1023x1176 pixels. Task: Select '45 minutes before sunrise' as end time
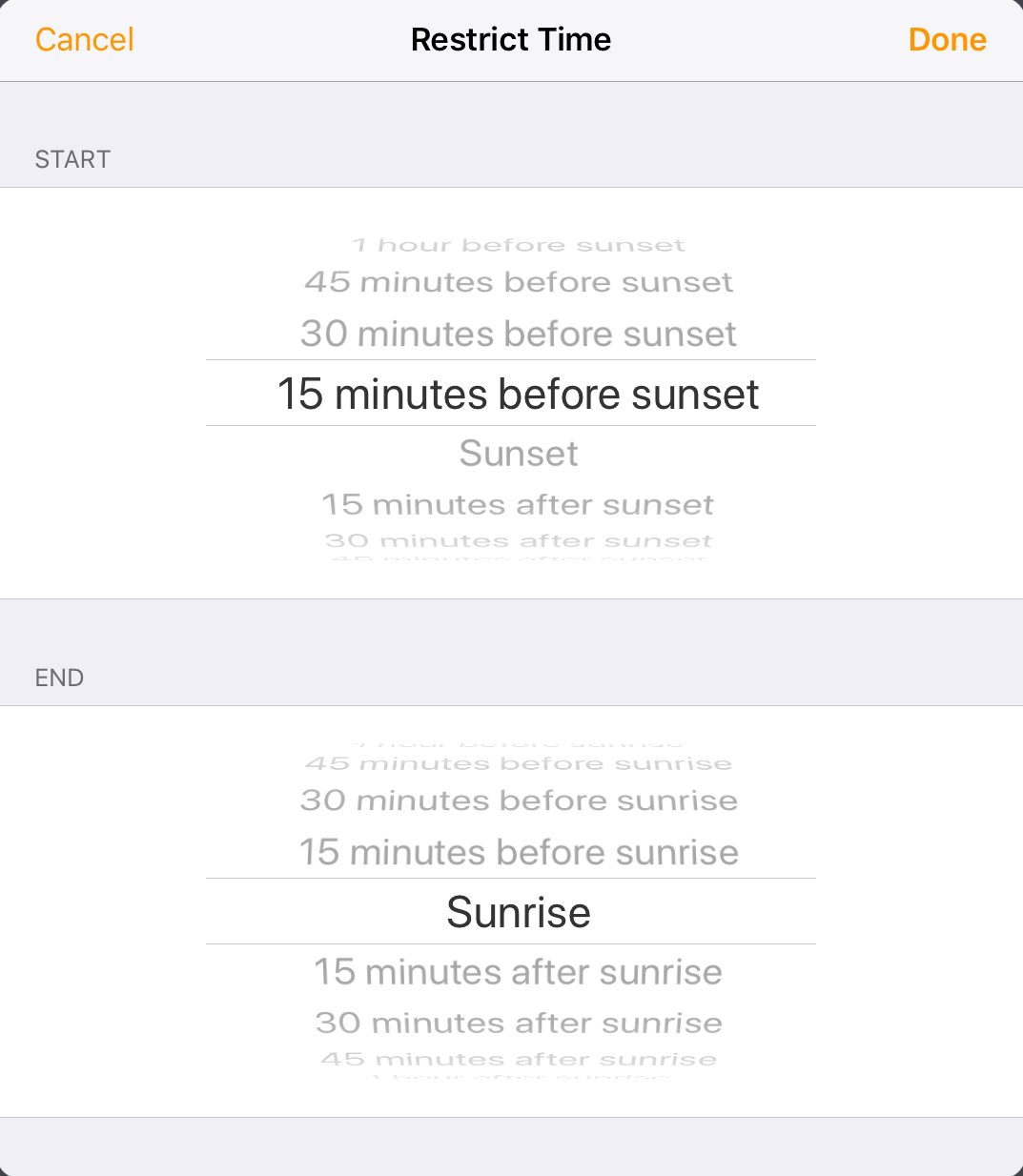pyautogui.click(x=519, y=762)
